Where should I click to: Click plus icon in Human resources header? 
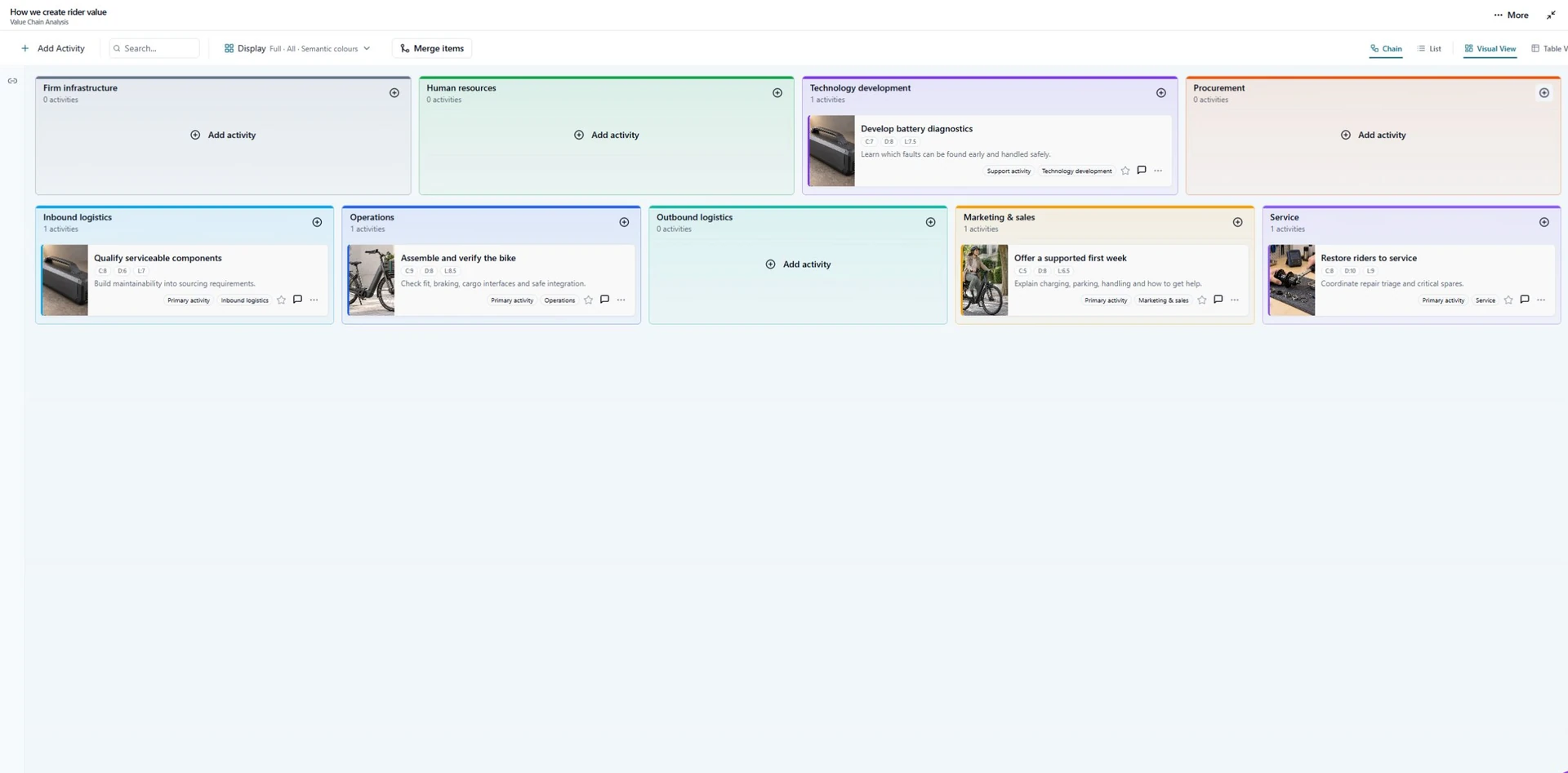777,93
